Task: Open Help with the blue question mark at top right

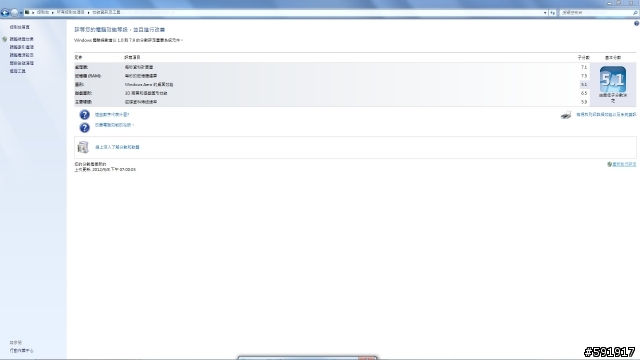Action: click(636, 24)
